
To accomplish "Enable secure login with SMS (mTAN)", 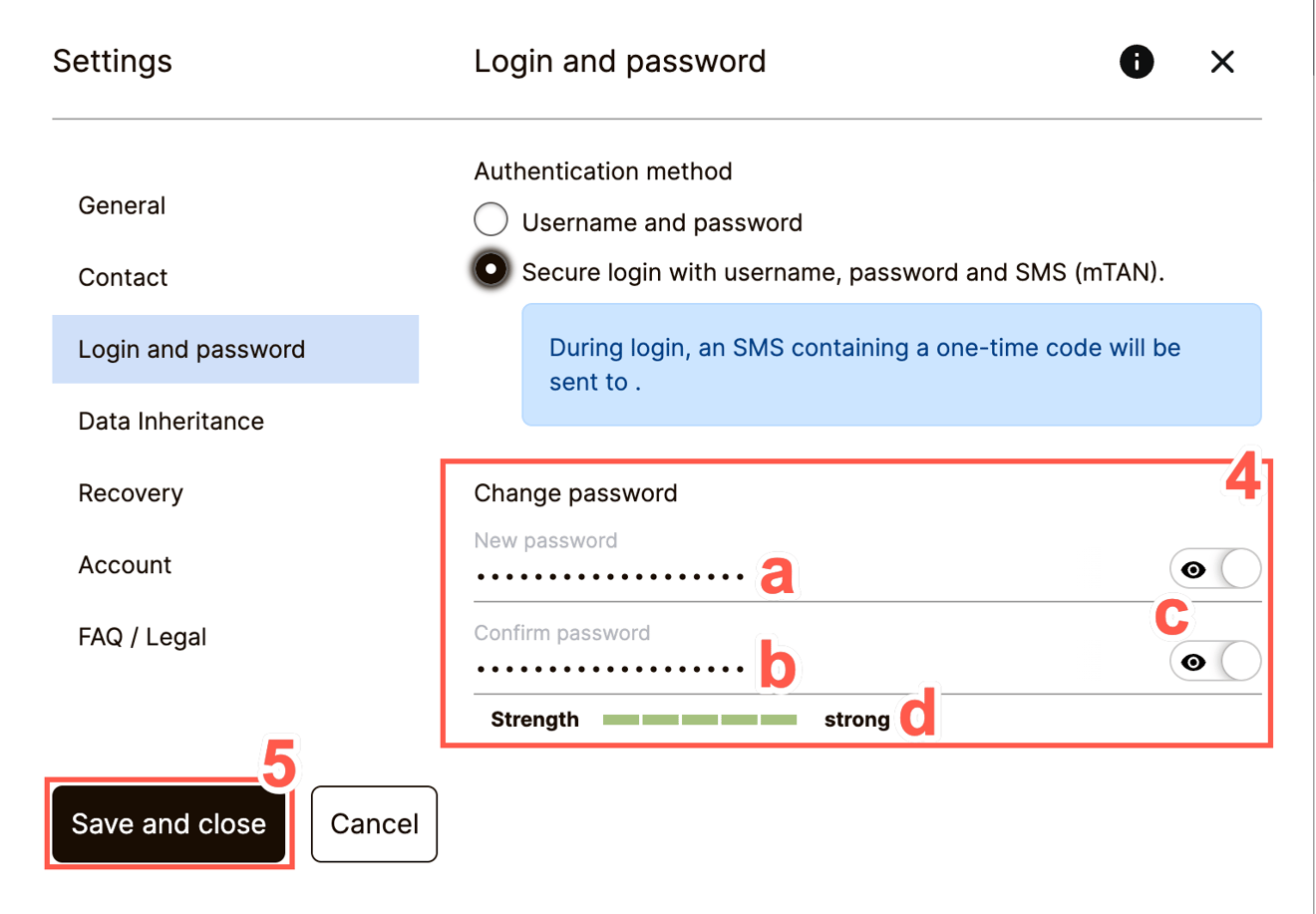I will (490, 269).
